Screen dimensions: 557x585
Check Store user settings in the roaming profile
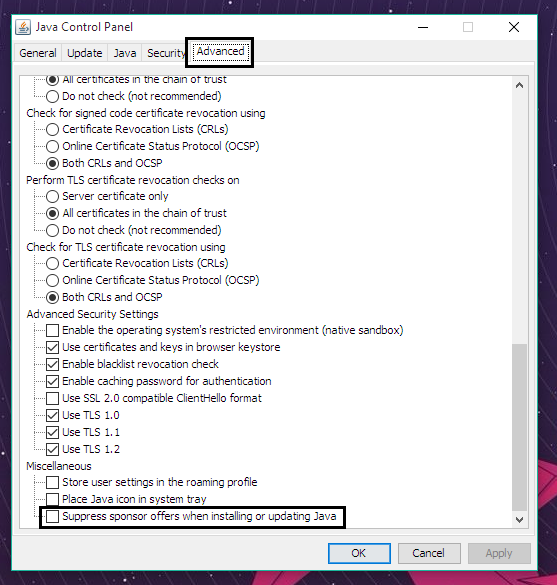[52, 482]
